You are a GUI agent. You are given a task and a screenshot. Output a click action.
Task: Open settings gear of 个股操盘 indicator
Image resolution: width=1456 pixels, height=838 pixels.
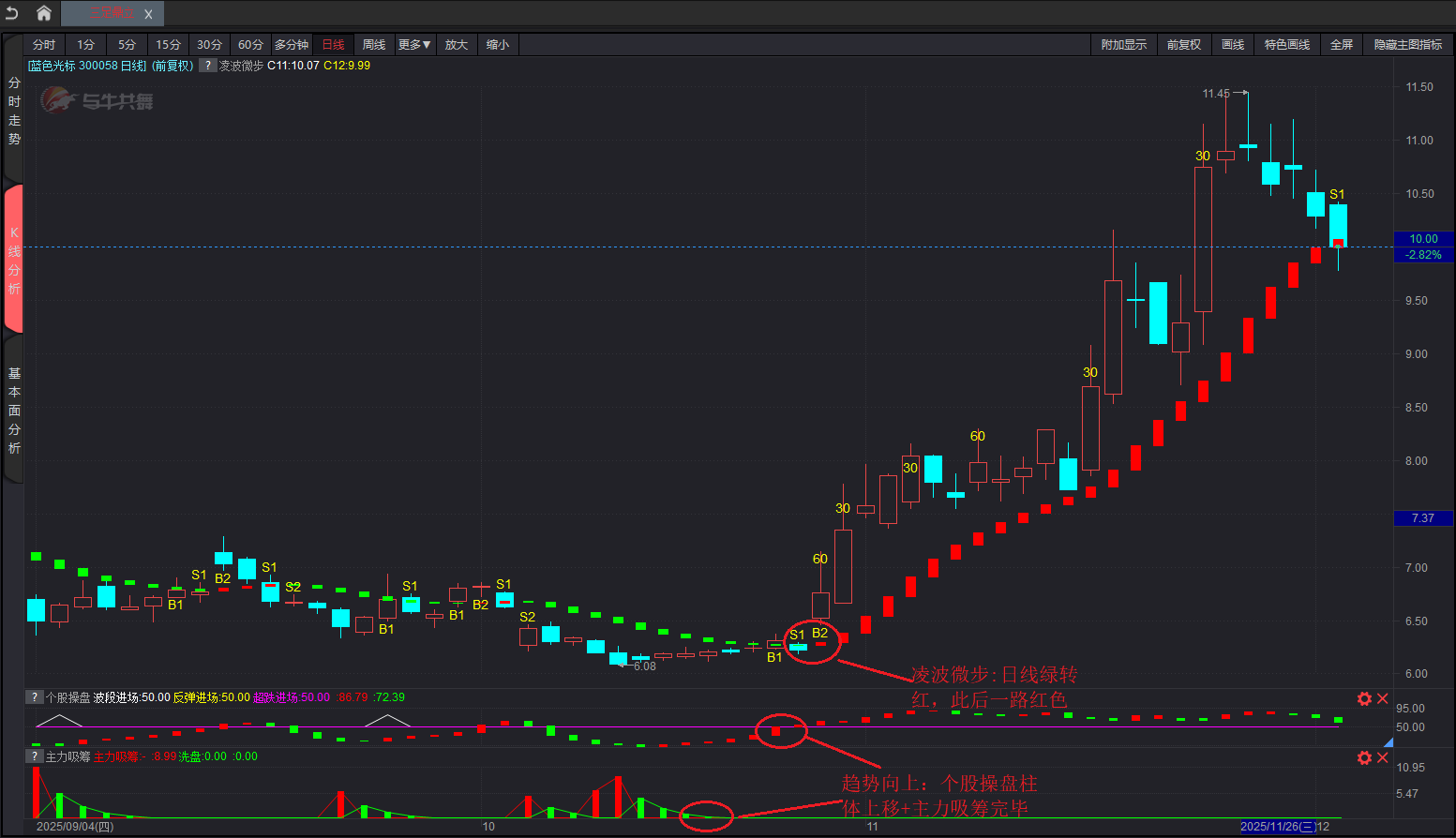click(x=1364, y=698)
